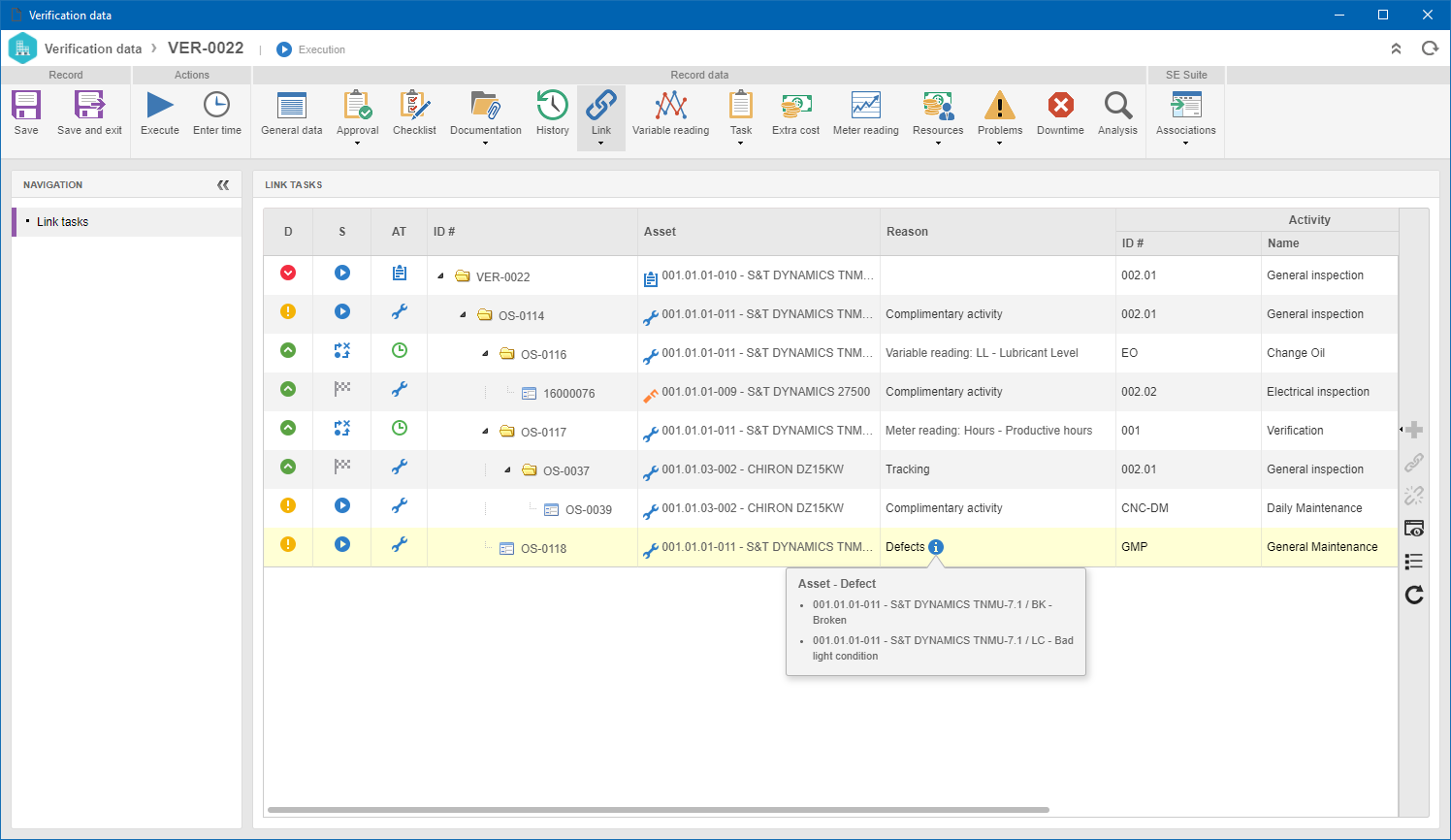The width and height of the screenshot is (1451, 840).
Task: Collapse the OS-0037 tree node
Action: point(507,470)
